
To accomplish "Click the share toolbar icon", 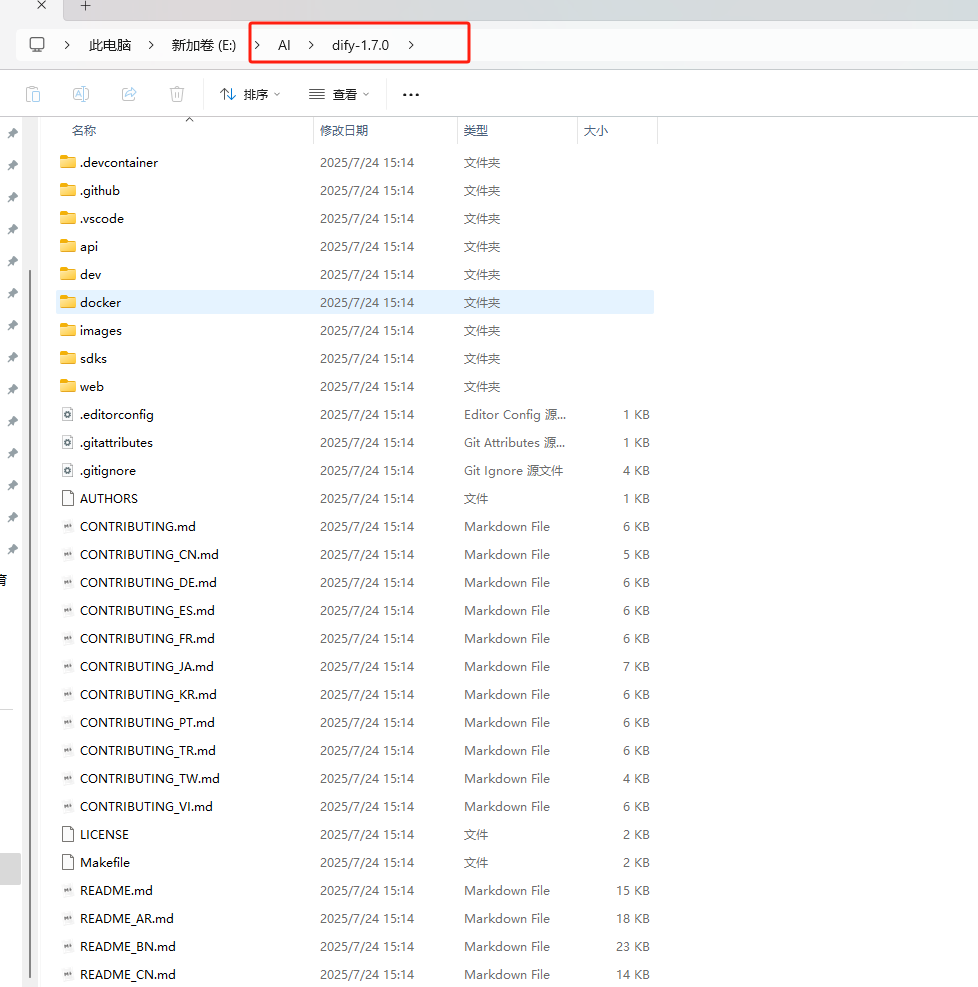I will [129, 94].
